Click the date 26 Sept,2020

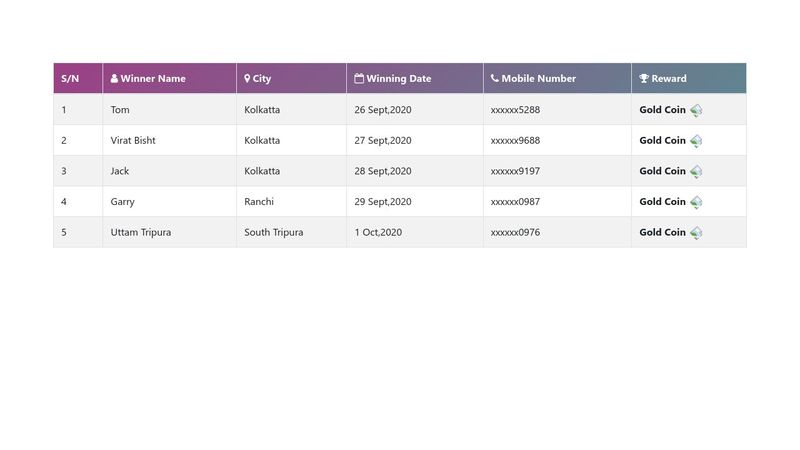click(383, 110)
